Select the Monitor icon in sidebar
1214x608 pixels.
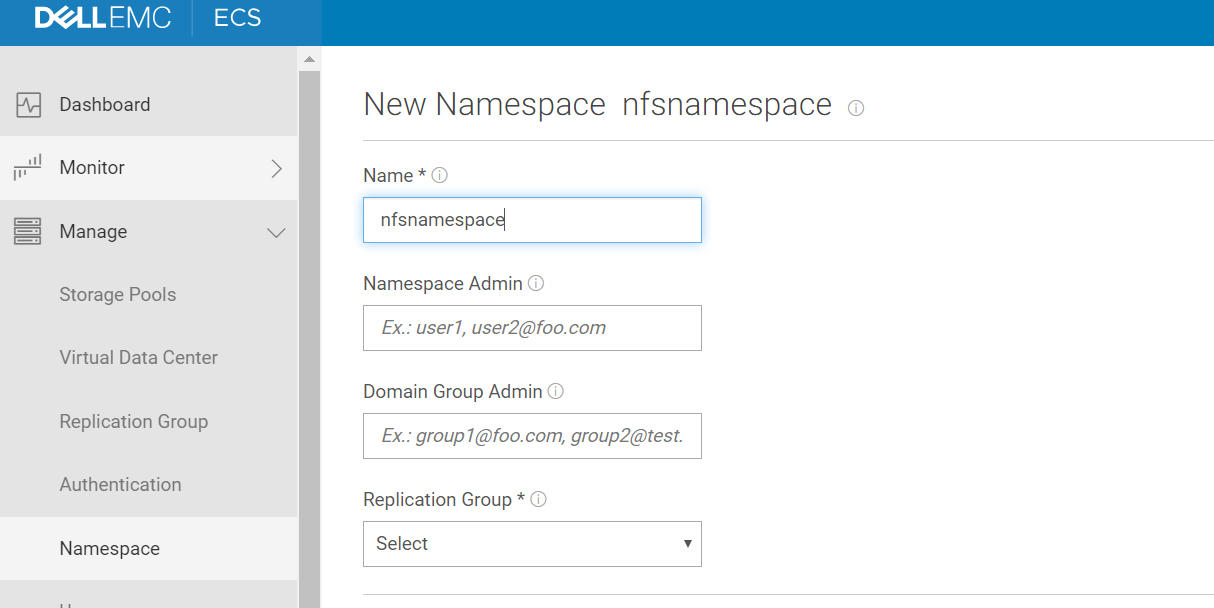point(27,167)
